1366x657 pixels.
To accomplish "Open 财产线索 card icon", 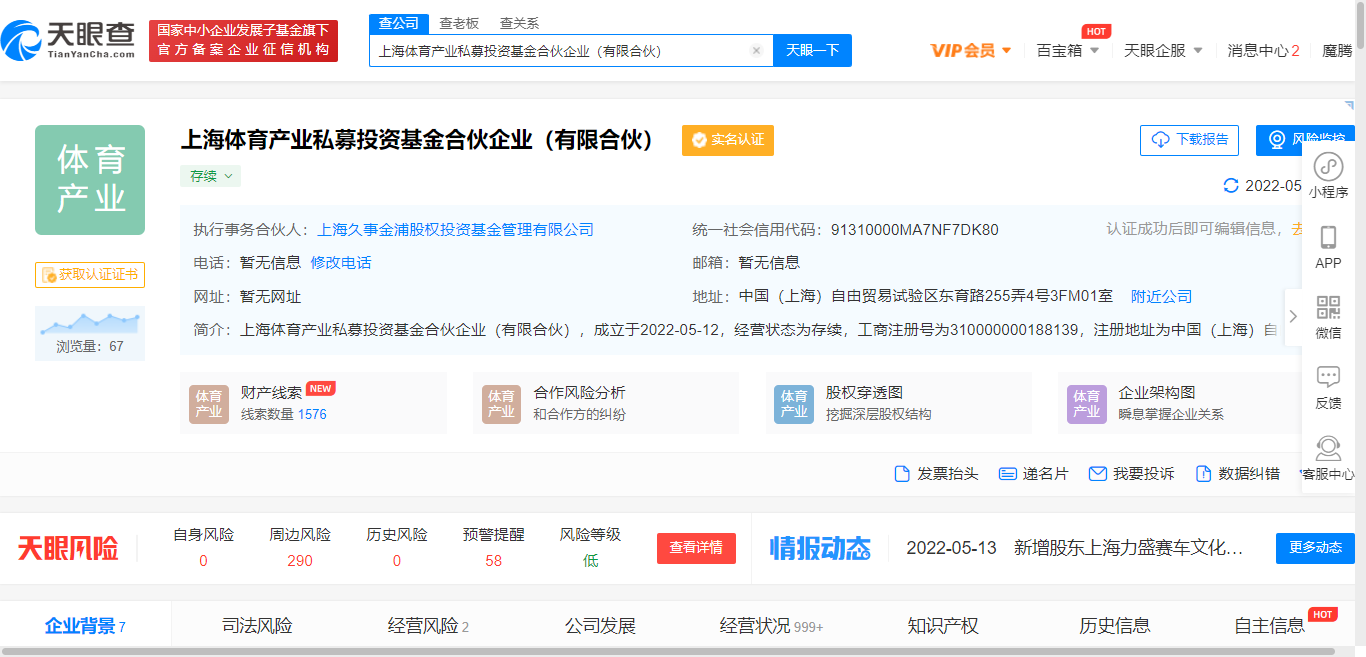I will tap(208, 403).
